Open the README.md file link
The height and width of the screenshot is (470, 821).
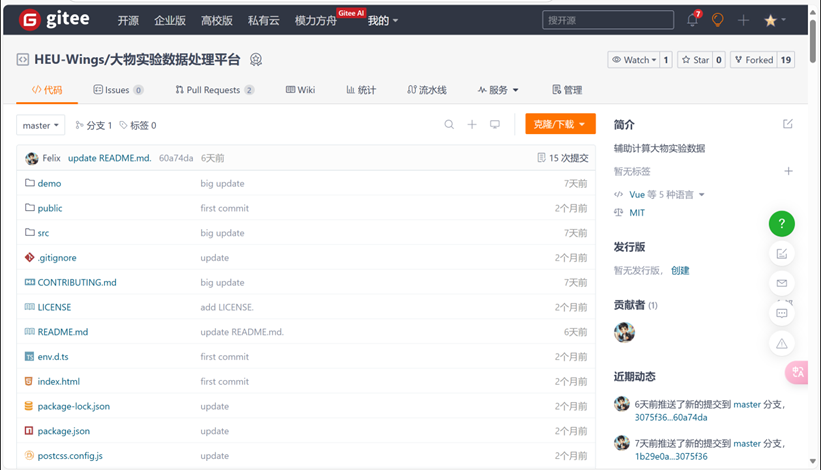[62, 332]
